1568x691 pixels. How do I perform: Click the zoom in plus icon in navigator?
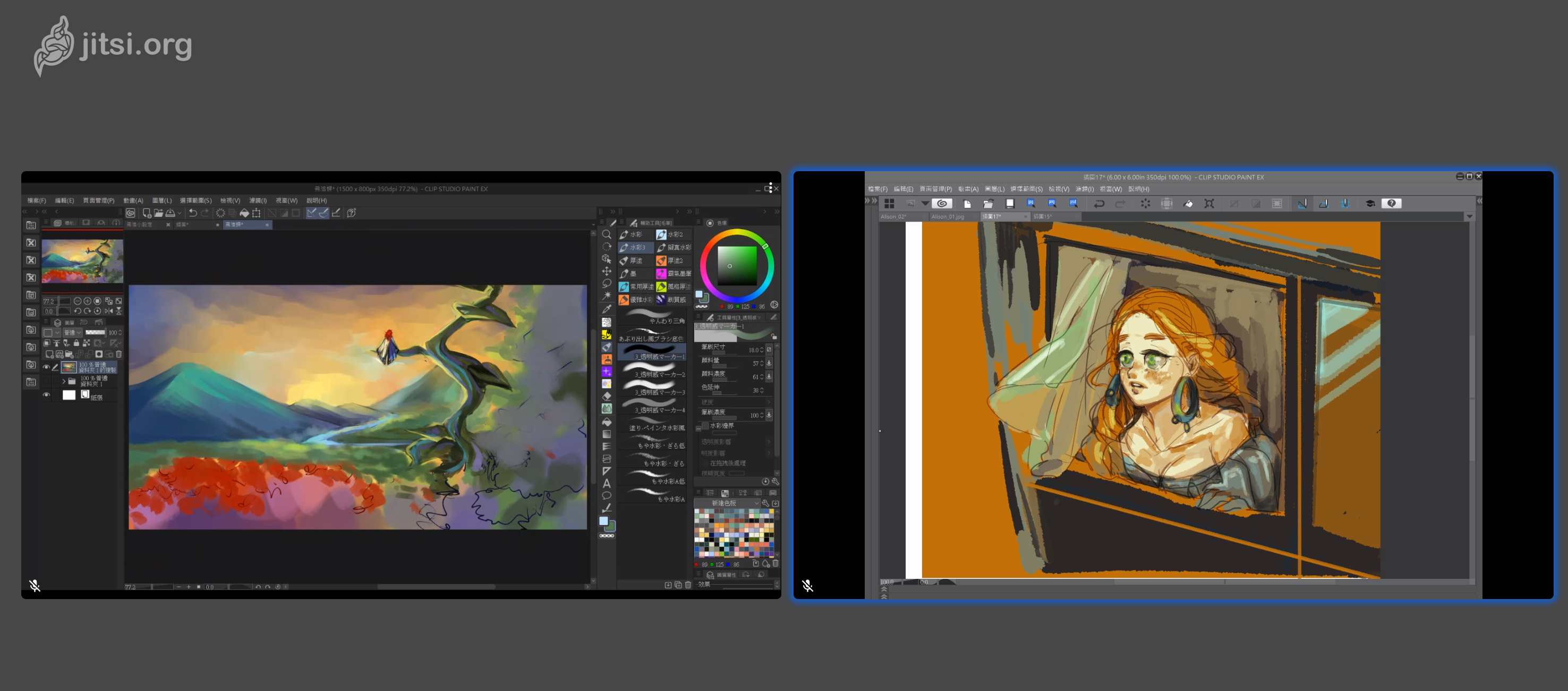87,301
